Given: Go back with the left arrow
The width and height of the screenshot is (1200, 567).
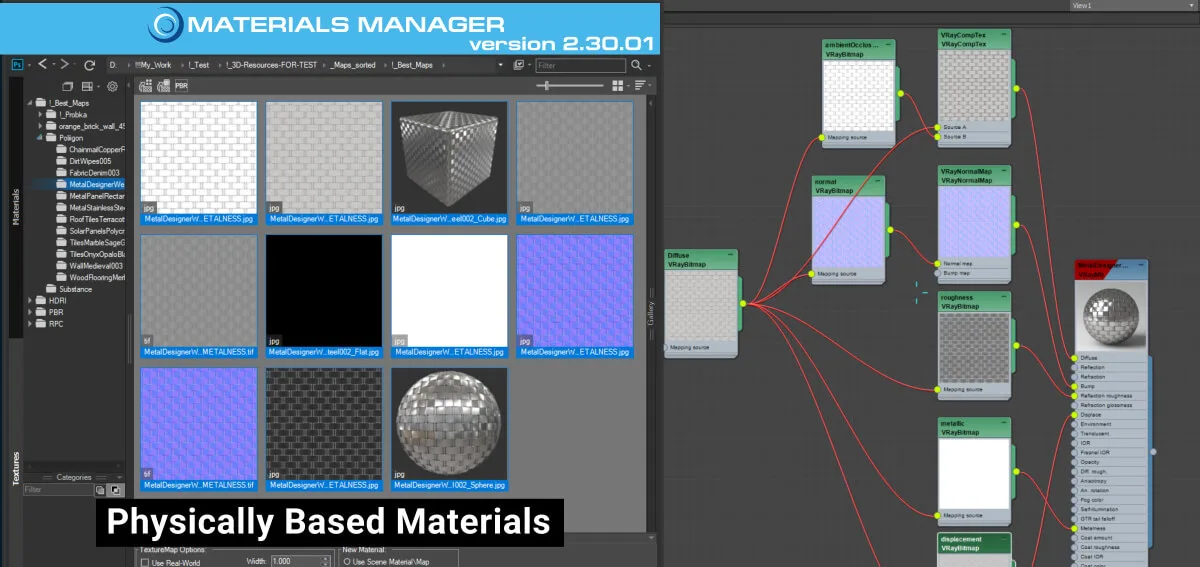Looking at the screenshot, I should [x=43, y=65].
